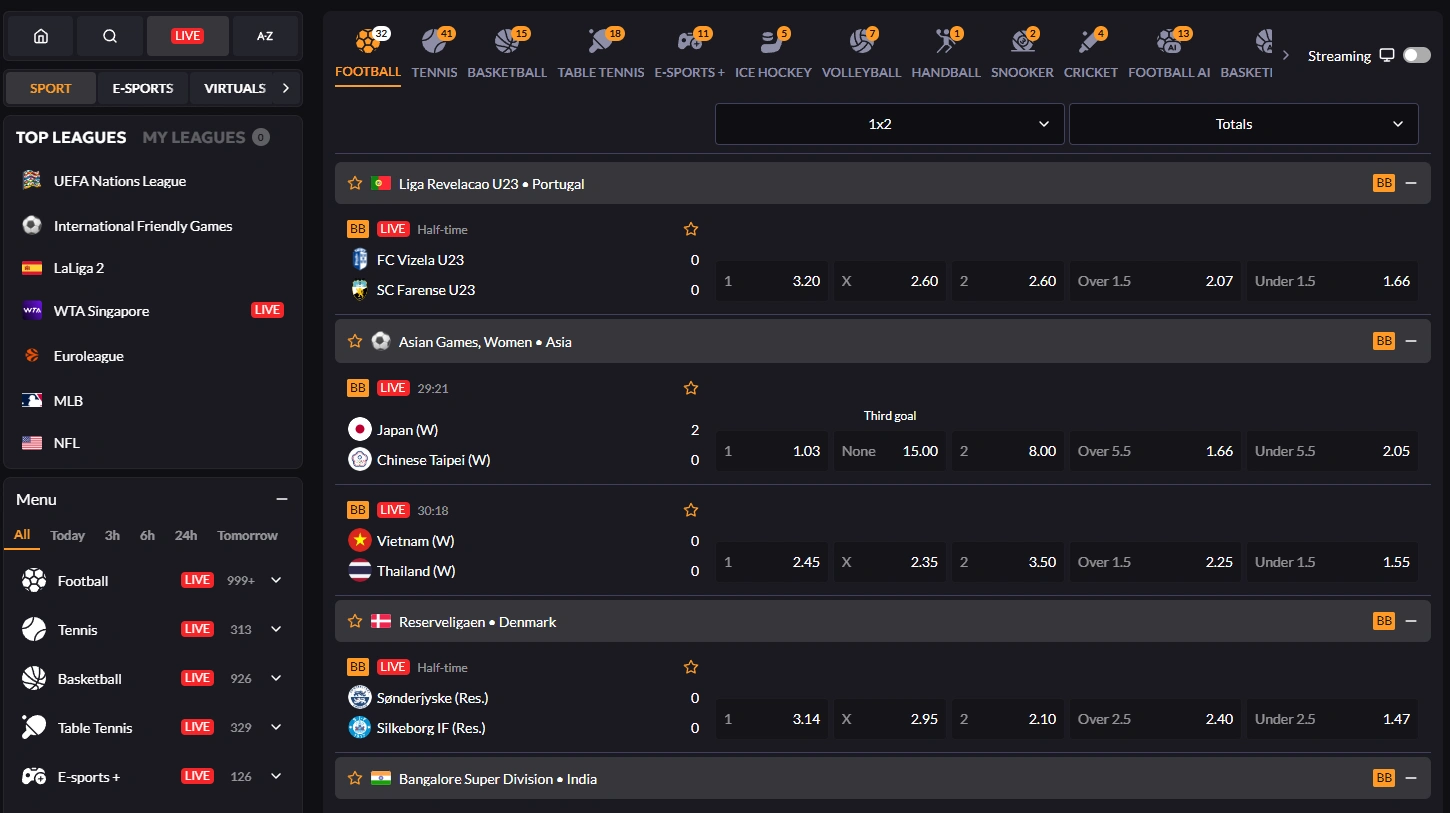Favorite the Reserveligaen Denmark league star

coord(354,621)
